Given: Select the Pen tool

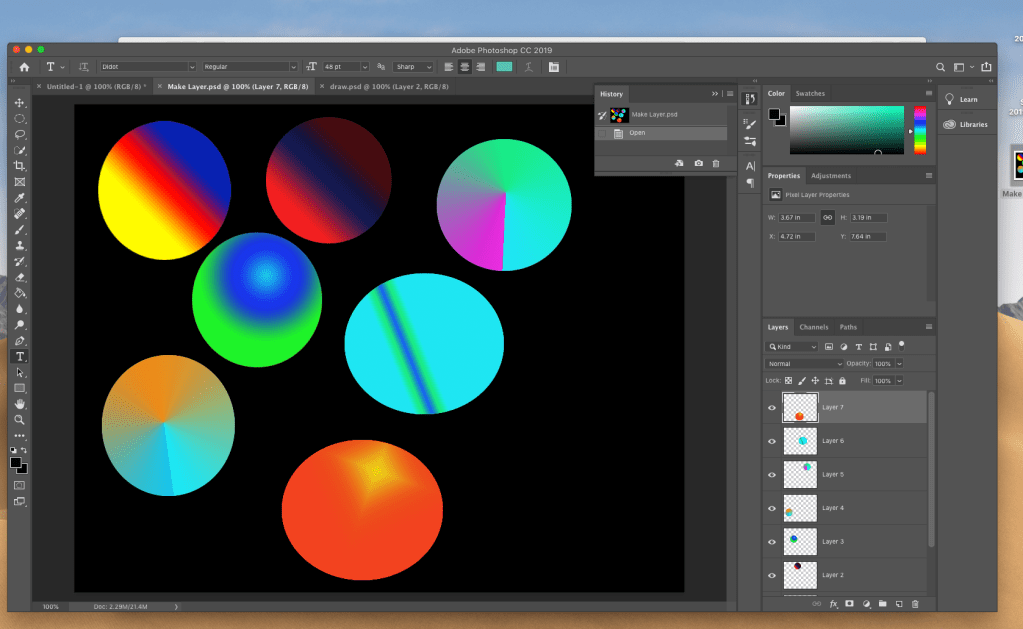Looking at the screenshot, I should click(x=20, y=341).
